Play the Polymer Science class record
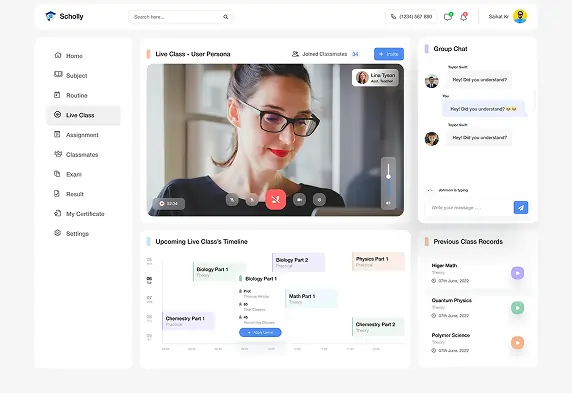Image resolution: width=572 pixels, height=393 pixels. [x=517, y=343]
